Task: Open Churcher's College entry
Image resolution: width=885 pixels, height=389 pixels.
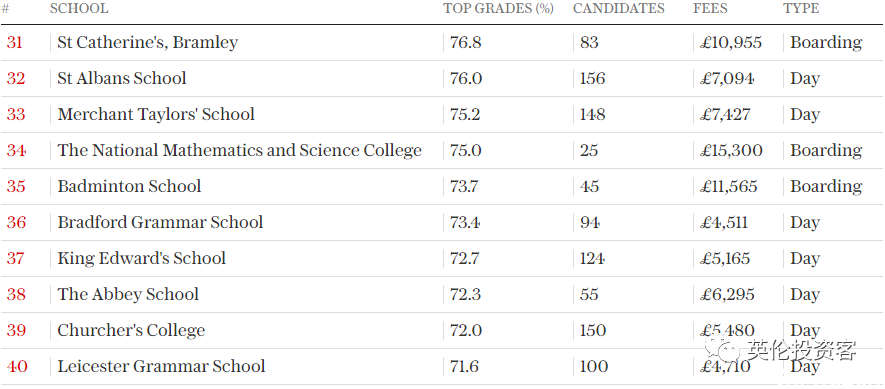Action: 131,330
